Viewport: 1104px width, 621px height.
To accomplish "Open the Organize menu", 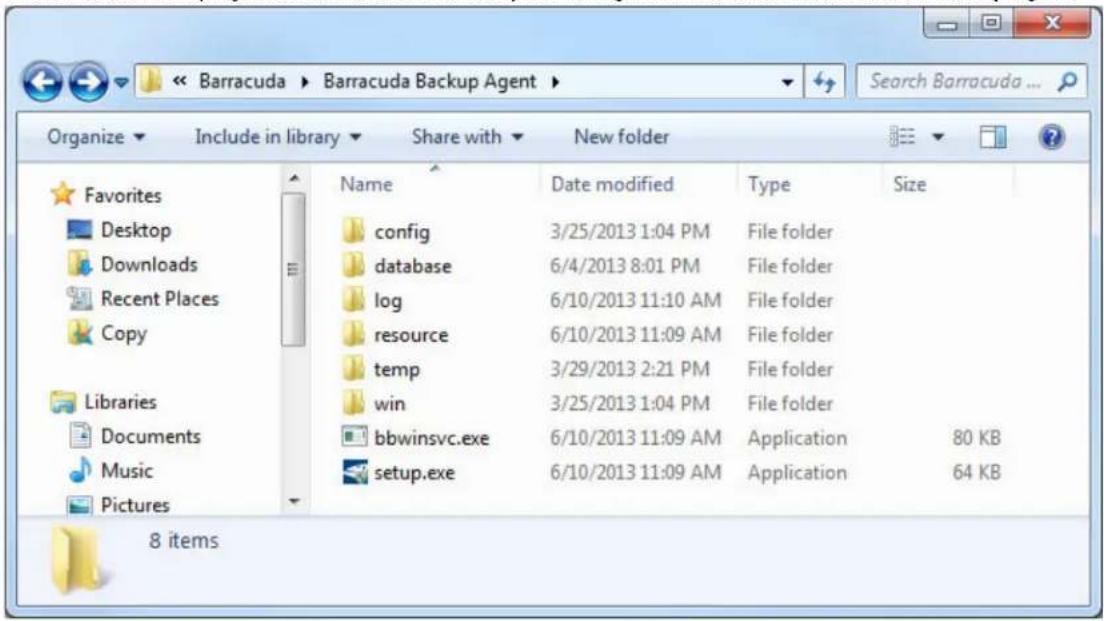I will click(96, 137).
